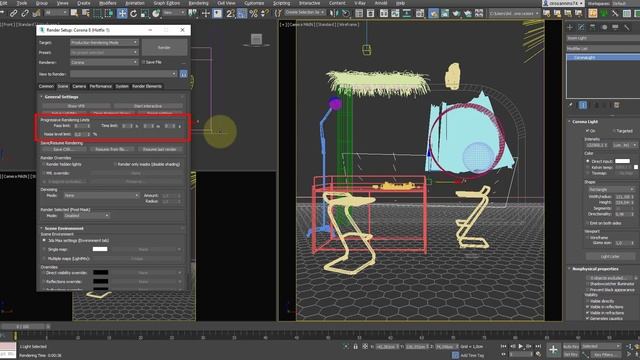Click the Align tool icon
The image size is (640, 360).
346,13
